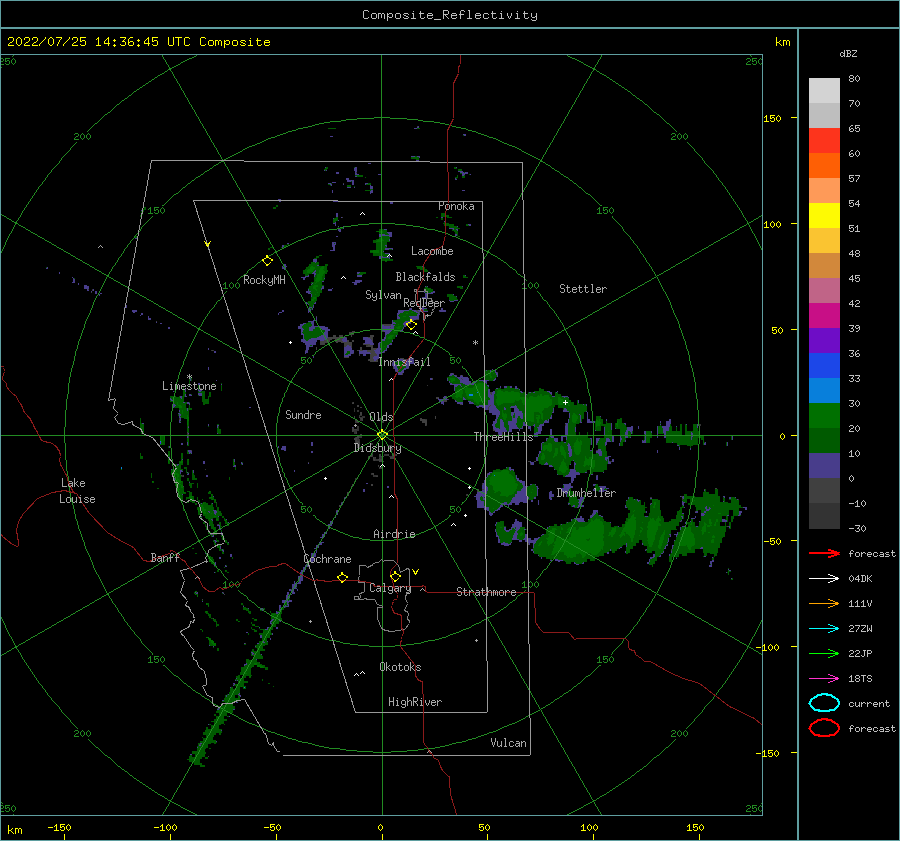
Task: Select the 'Cochrane' city label
Action: point(327,559)
